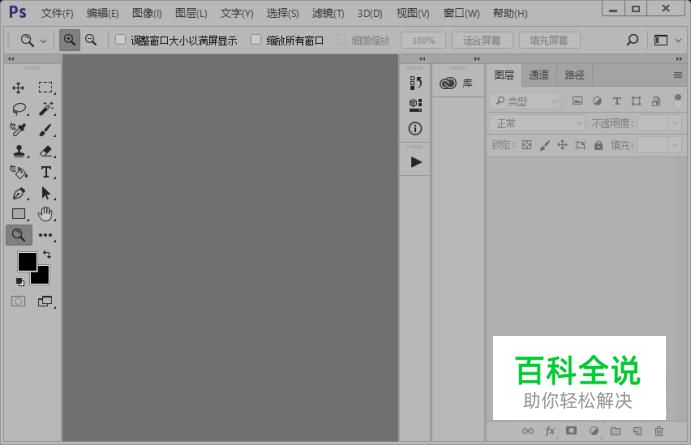Viewport: 691px width, 445px height.
Task: Open the Edit menu
Action: tap(103, 13)
